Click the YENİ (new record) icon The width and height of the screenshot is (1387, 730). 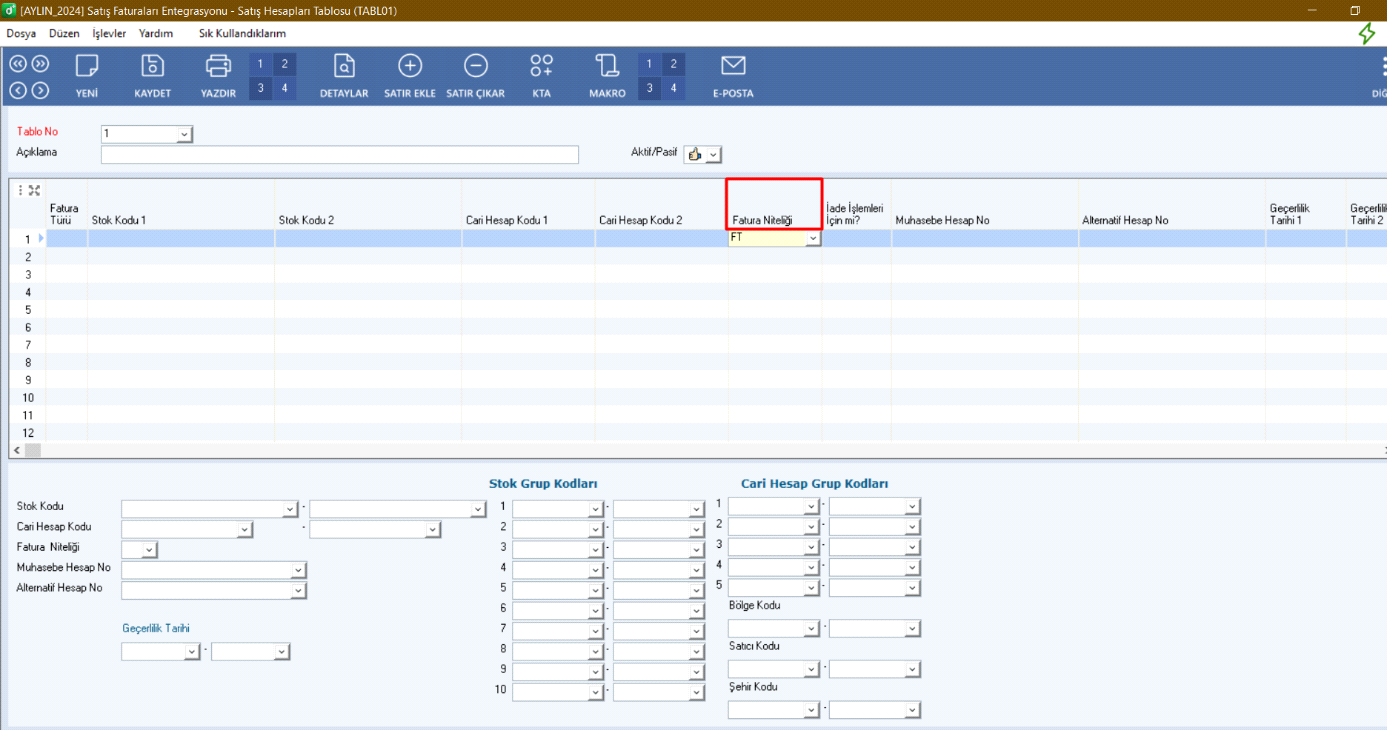click(x=87, y=67)
